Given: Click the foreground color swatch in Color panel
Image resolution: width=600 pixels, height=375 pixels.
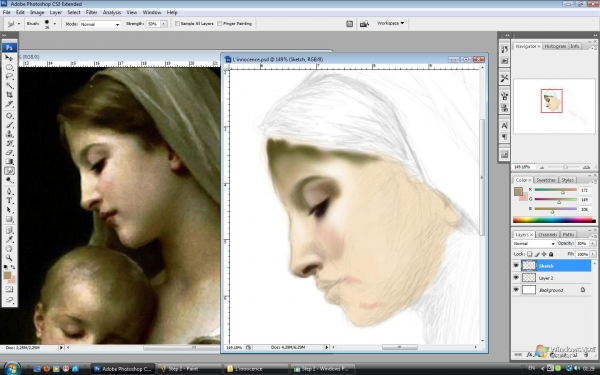Looking at the screenshot, I should tap(518, 192).
